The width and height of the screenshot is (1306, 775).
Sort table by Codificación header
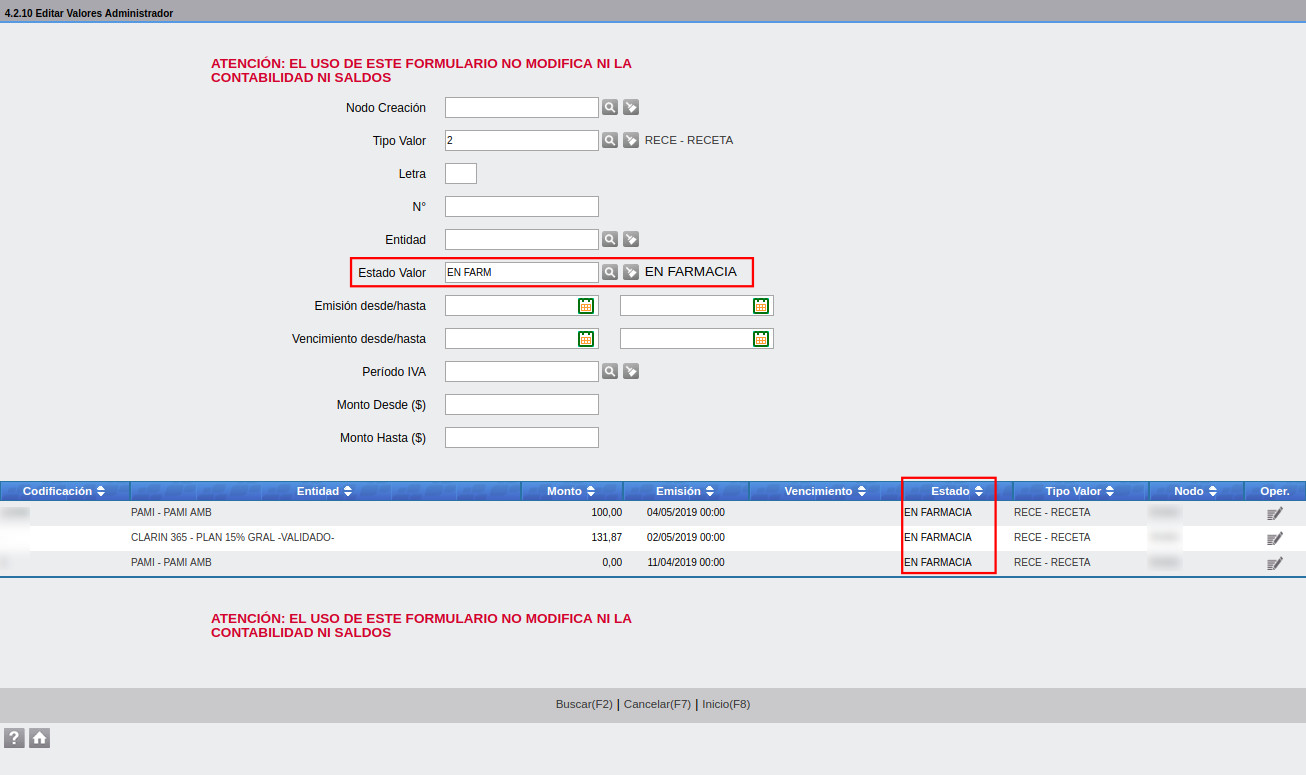[64, 491]
